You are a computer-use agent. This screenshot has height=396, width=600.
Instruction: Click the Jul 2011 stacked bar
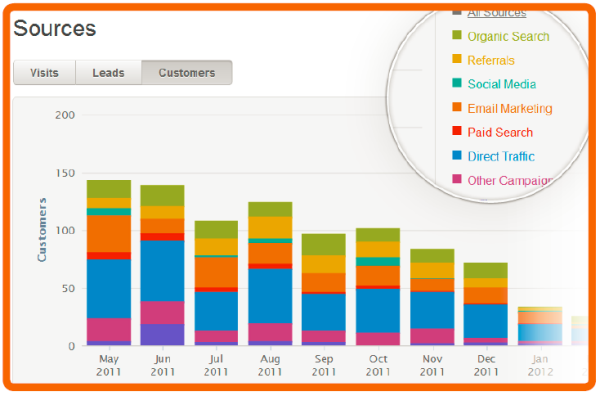click(x=216, y=283)
